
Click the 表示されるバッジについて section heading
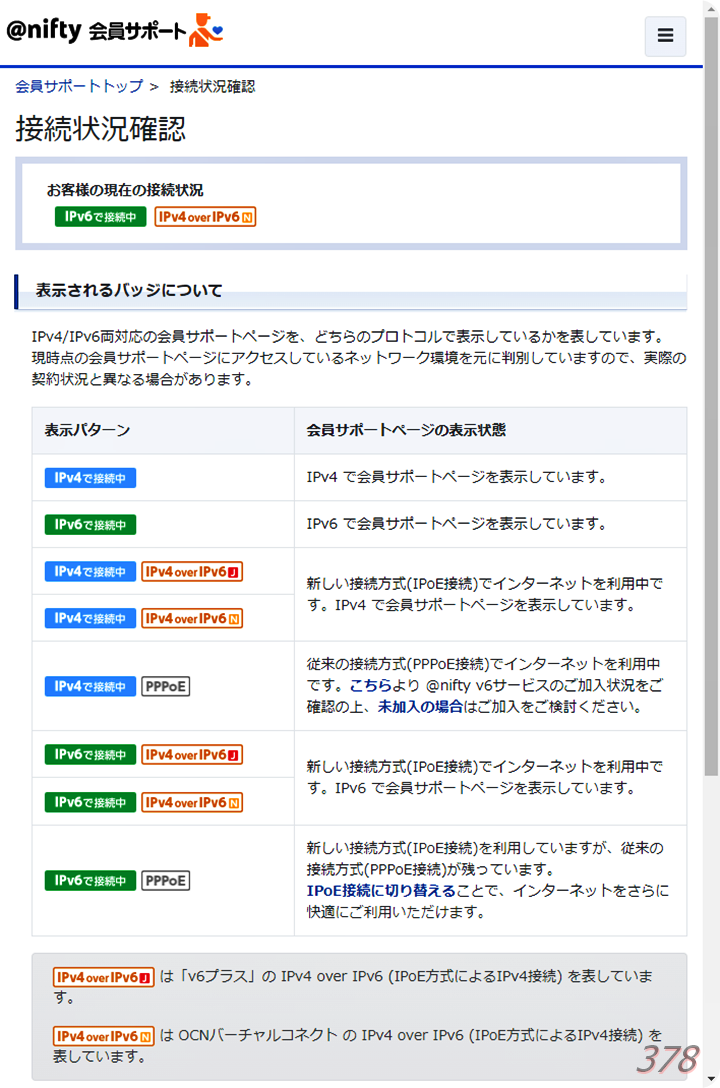129,290
